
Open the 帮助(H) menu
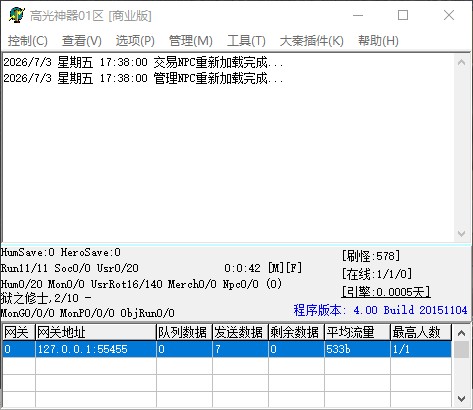378,41
